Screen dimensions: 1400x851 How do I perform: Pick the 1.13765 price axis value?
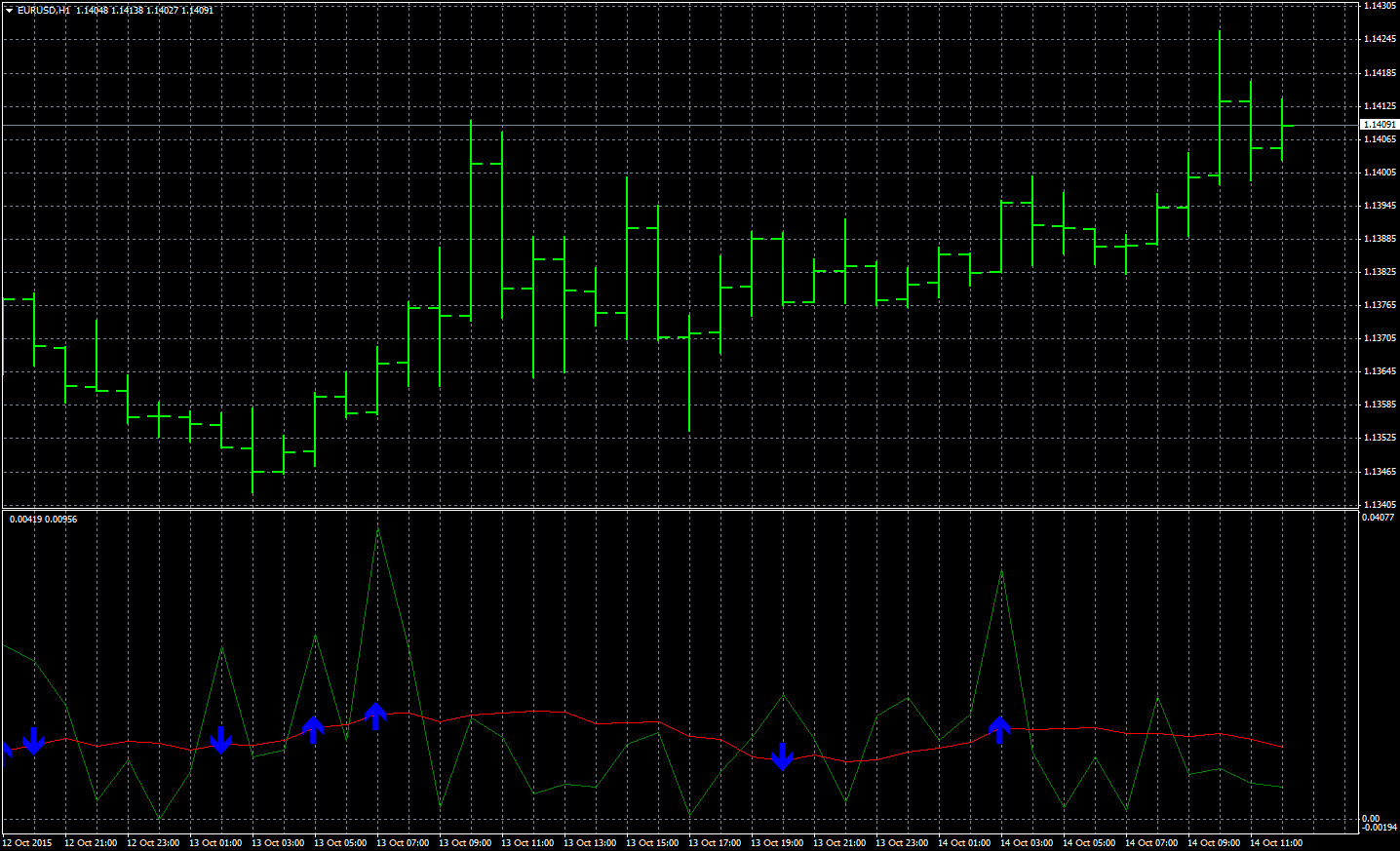tap(1380, 305)
